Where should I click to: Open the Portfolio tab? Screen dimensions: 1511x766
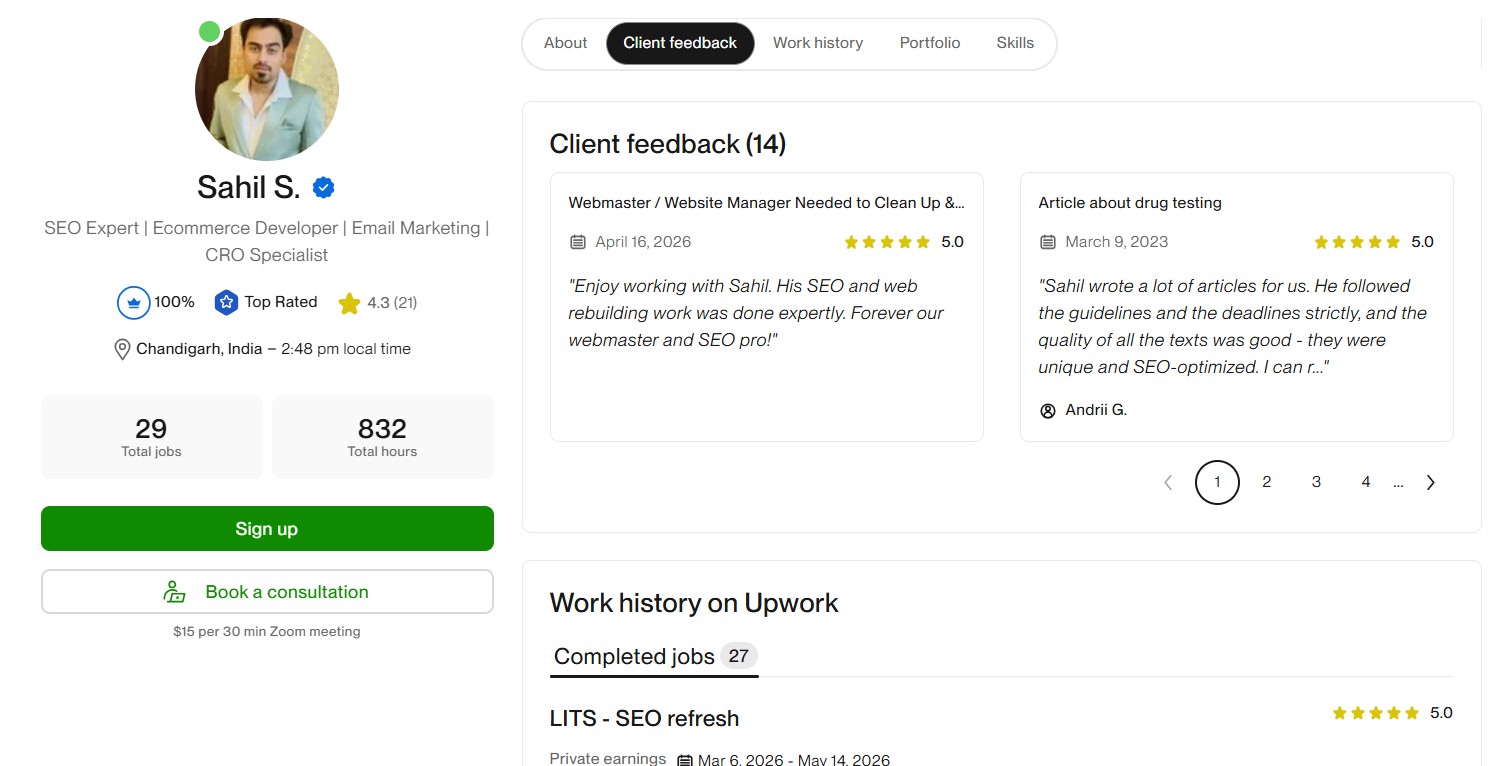click(x=930, y=43)
